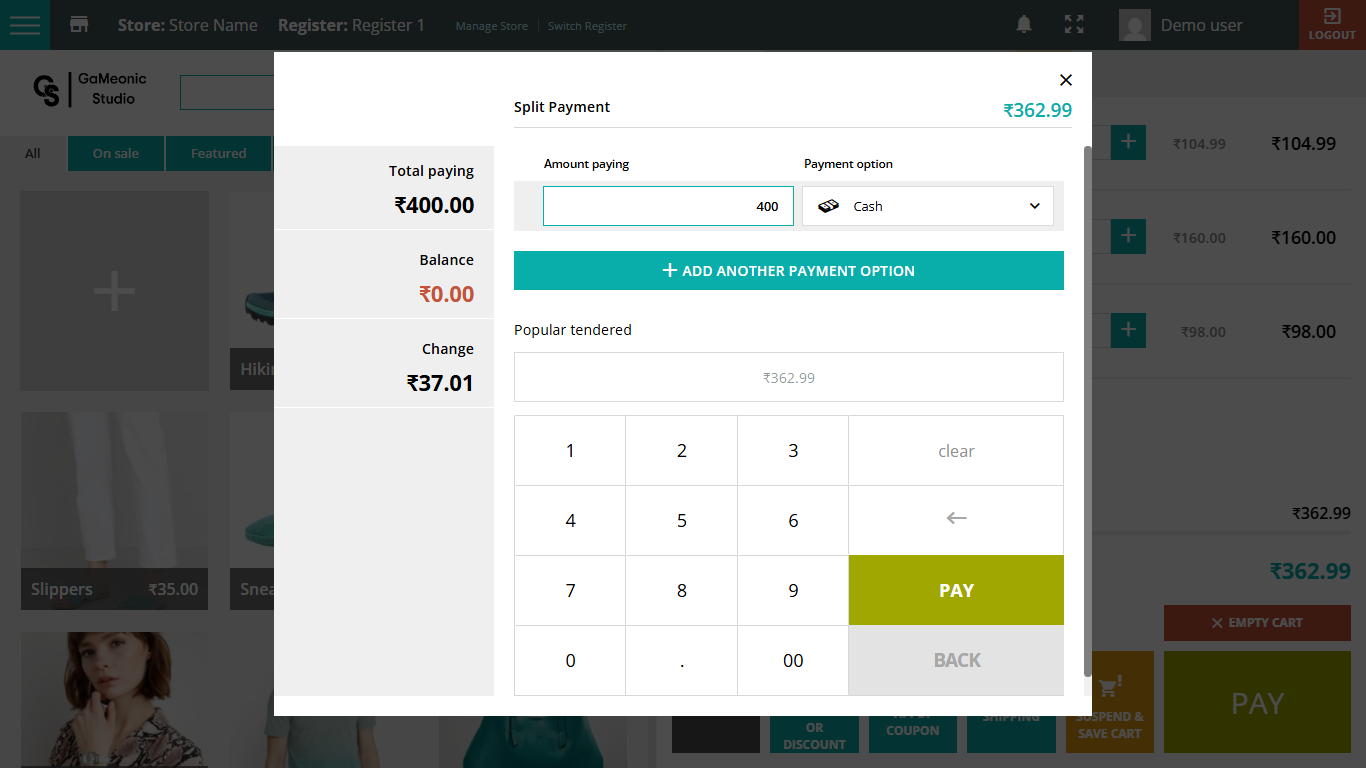The image size is (1366, 768).
Task: Click the store icon in header
Action: click(79, 25)
